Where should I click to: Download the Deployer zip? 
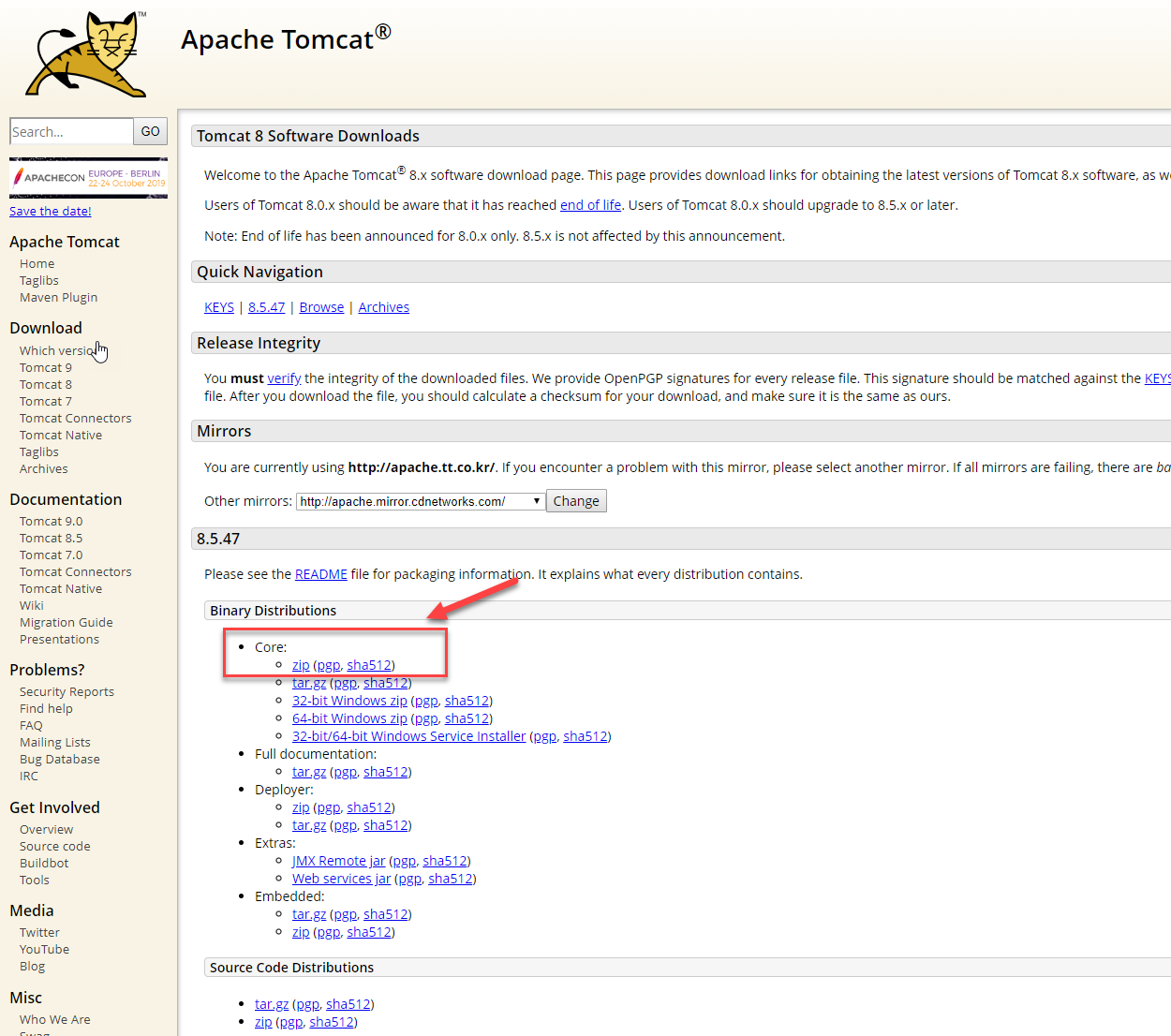pyautogui.click(x=301, y=807)
